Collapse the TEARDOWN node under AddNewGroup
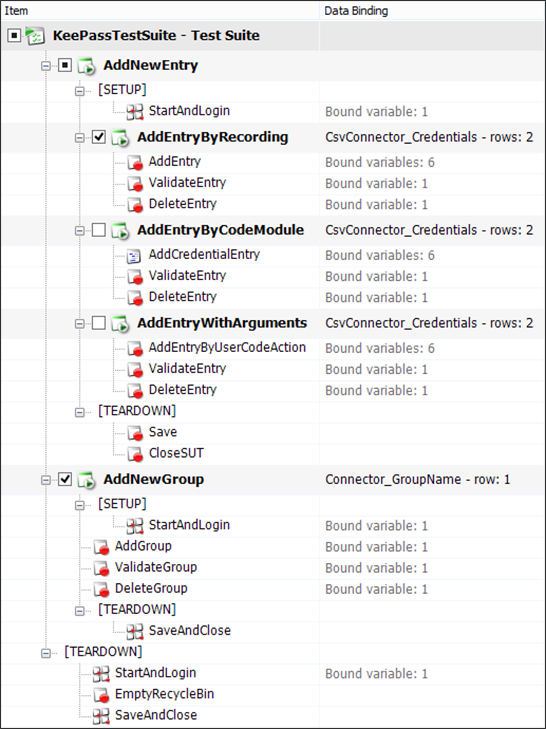 pos(80,611)
